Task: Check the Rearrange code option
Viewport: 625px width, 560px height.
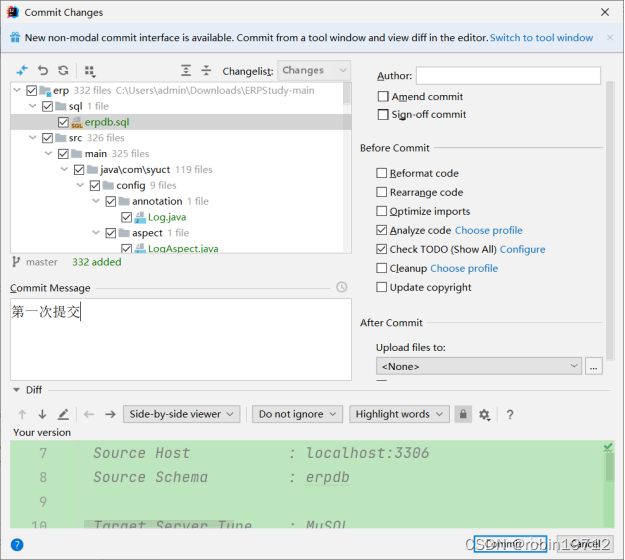Action: (x=381, y=192)
